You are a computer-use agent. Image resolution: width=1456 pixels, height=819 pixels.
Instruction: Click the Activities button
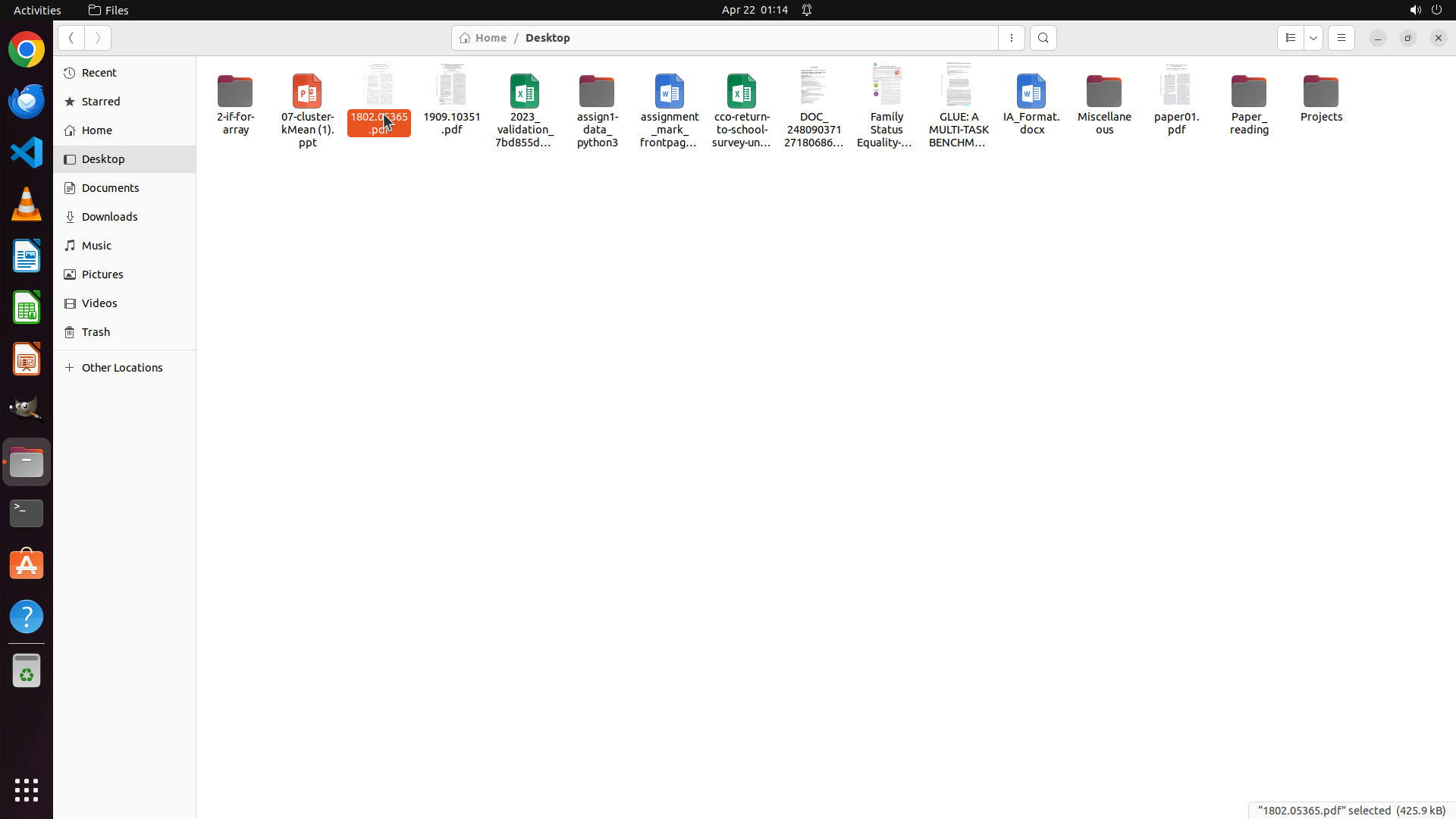[x=37, y=10]
